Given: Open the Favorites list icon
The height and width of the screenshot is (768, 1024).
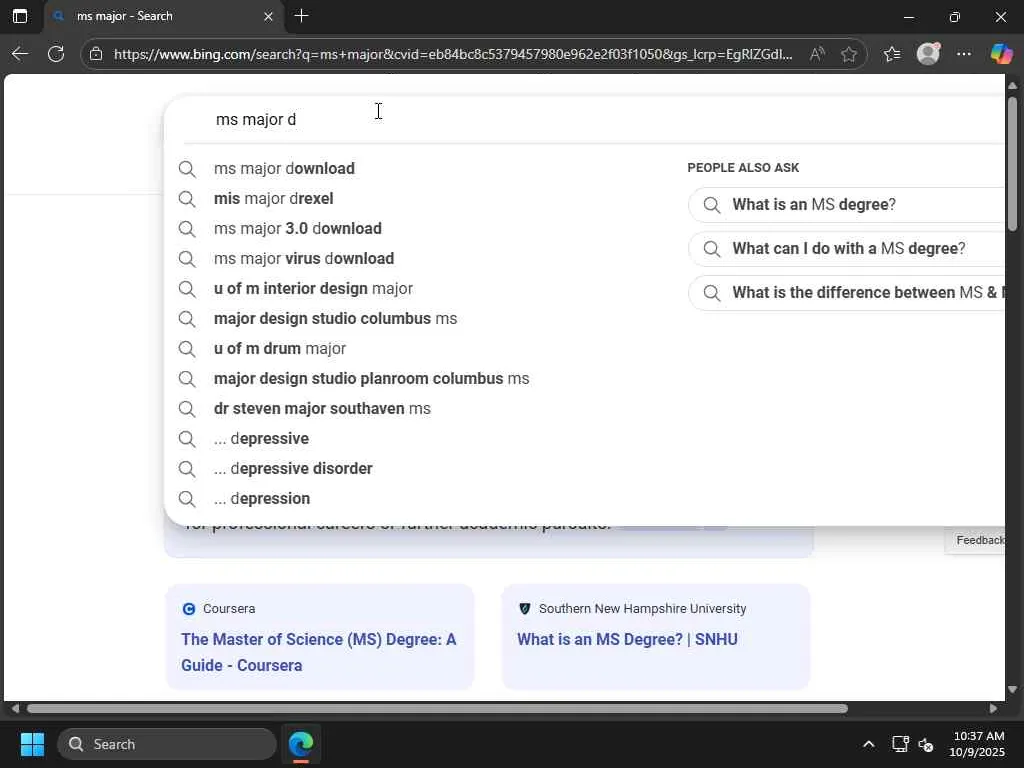Looking at the screenshot, I should [892, 54].
